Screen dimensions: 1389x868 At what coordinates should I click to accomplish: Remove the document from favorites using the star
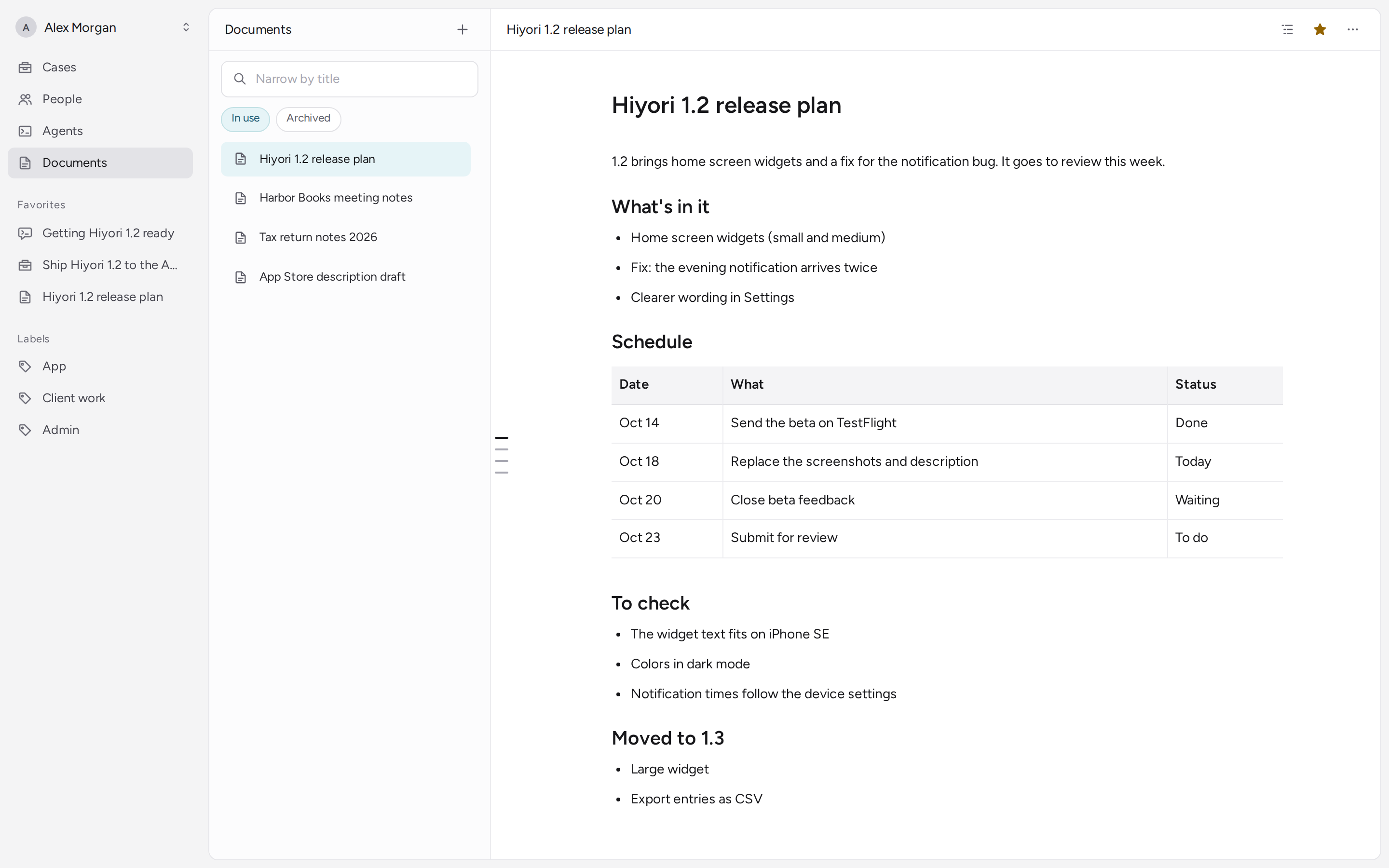point(1320,29)
